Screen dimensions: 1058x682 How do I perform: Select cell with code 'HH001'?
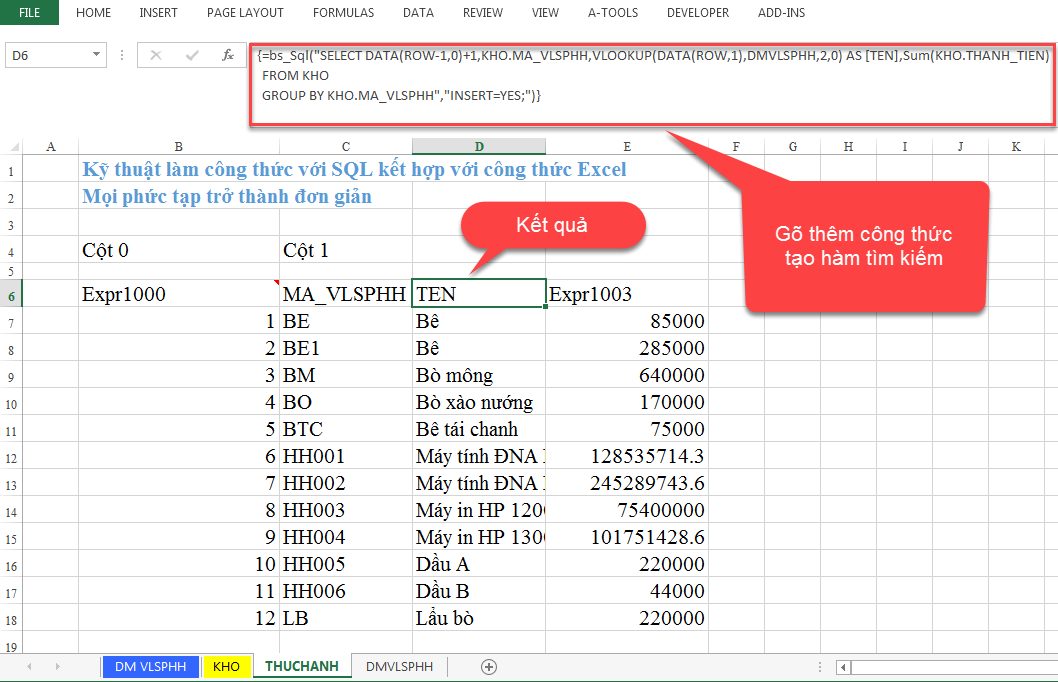345,456
